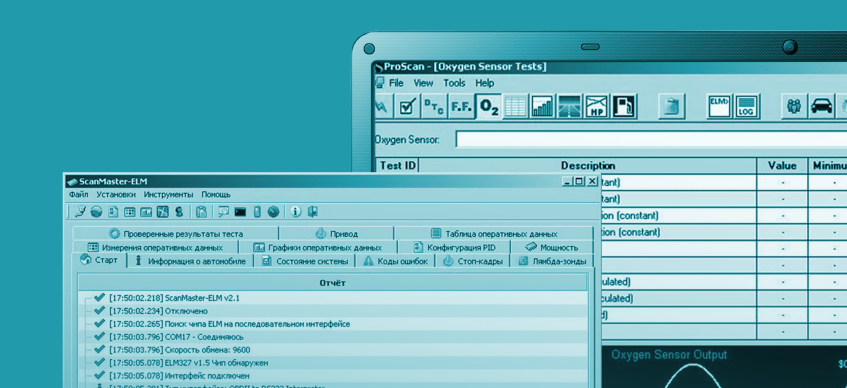Click the fuel pump icon in ProScan toolbar
Viewport: 847px width, 388px height.
click(624, 106)
